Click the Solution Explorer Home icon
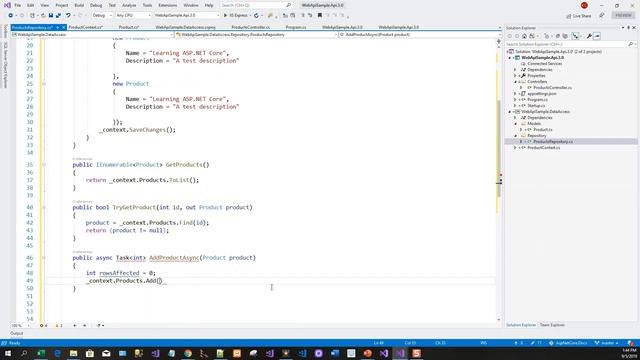Viewport: 640px width, 360px height. (524, 36)
